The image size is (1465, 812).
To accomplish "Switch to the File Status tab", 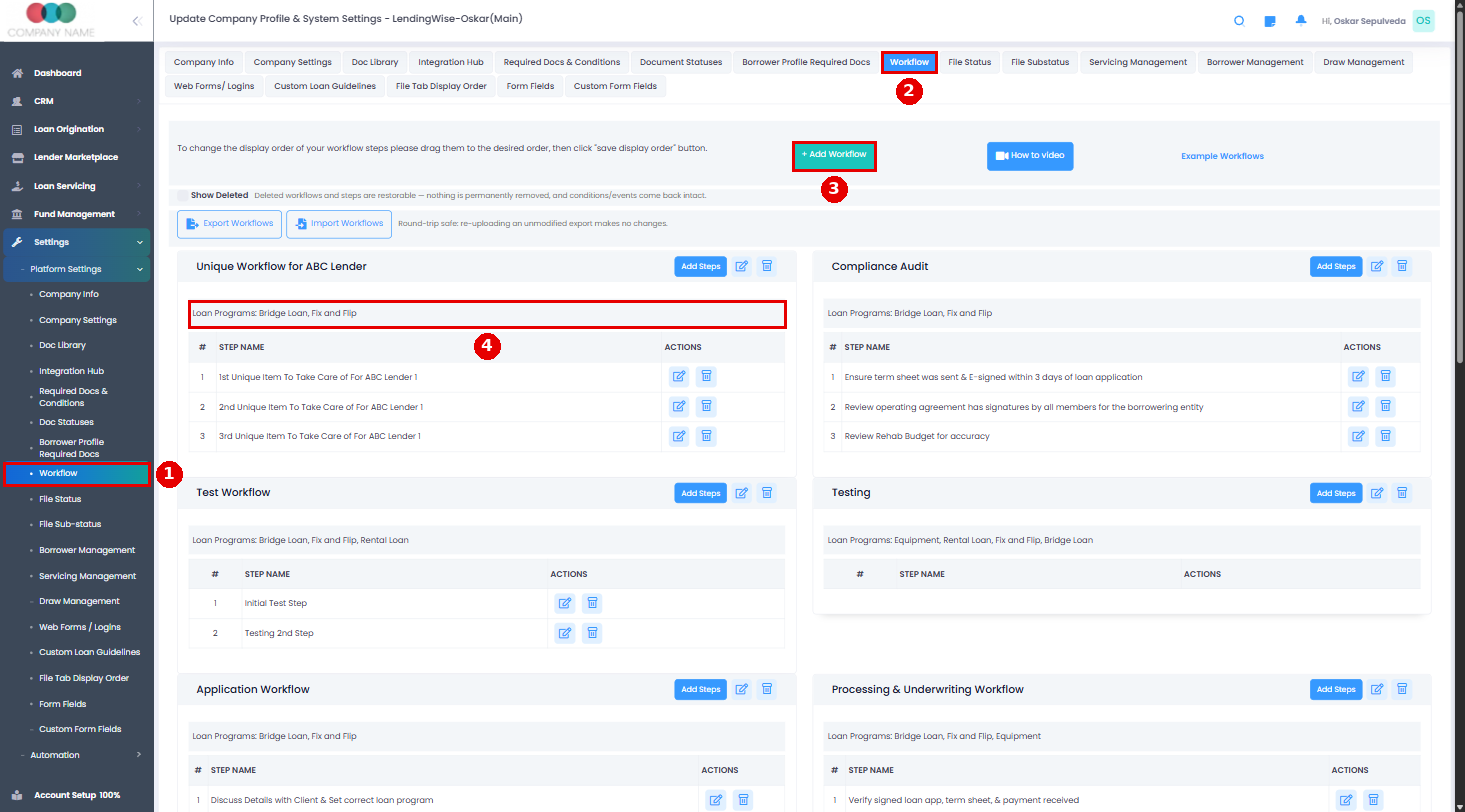I will tap(969, 62).
